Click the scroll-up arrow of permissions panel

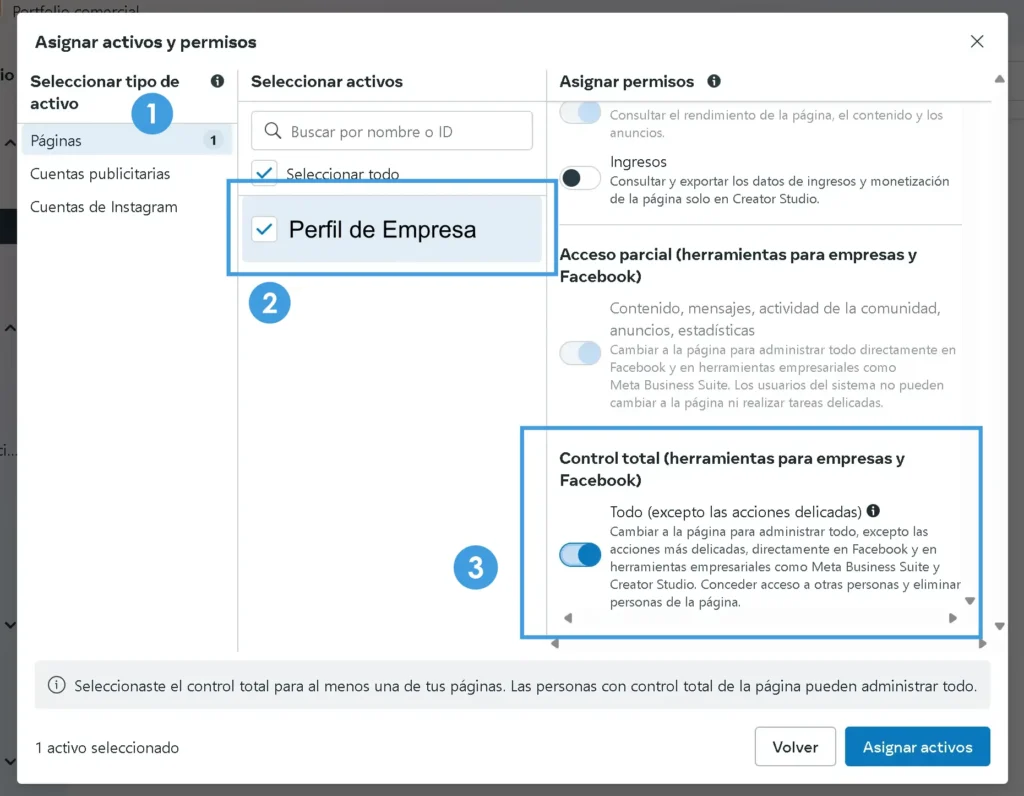(999, 79)
